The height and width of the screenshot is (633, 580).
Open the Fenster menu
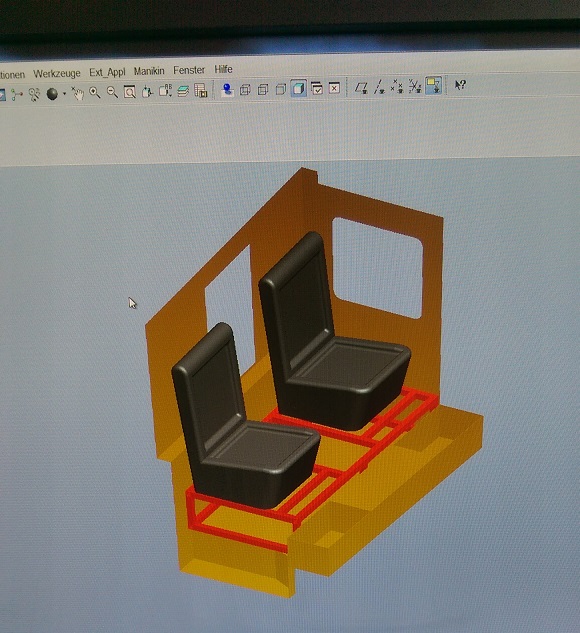click(189, 70)
